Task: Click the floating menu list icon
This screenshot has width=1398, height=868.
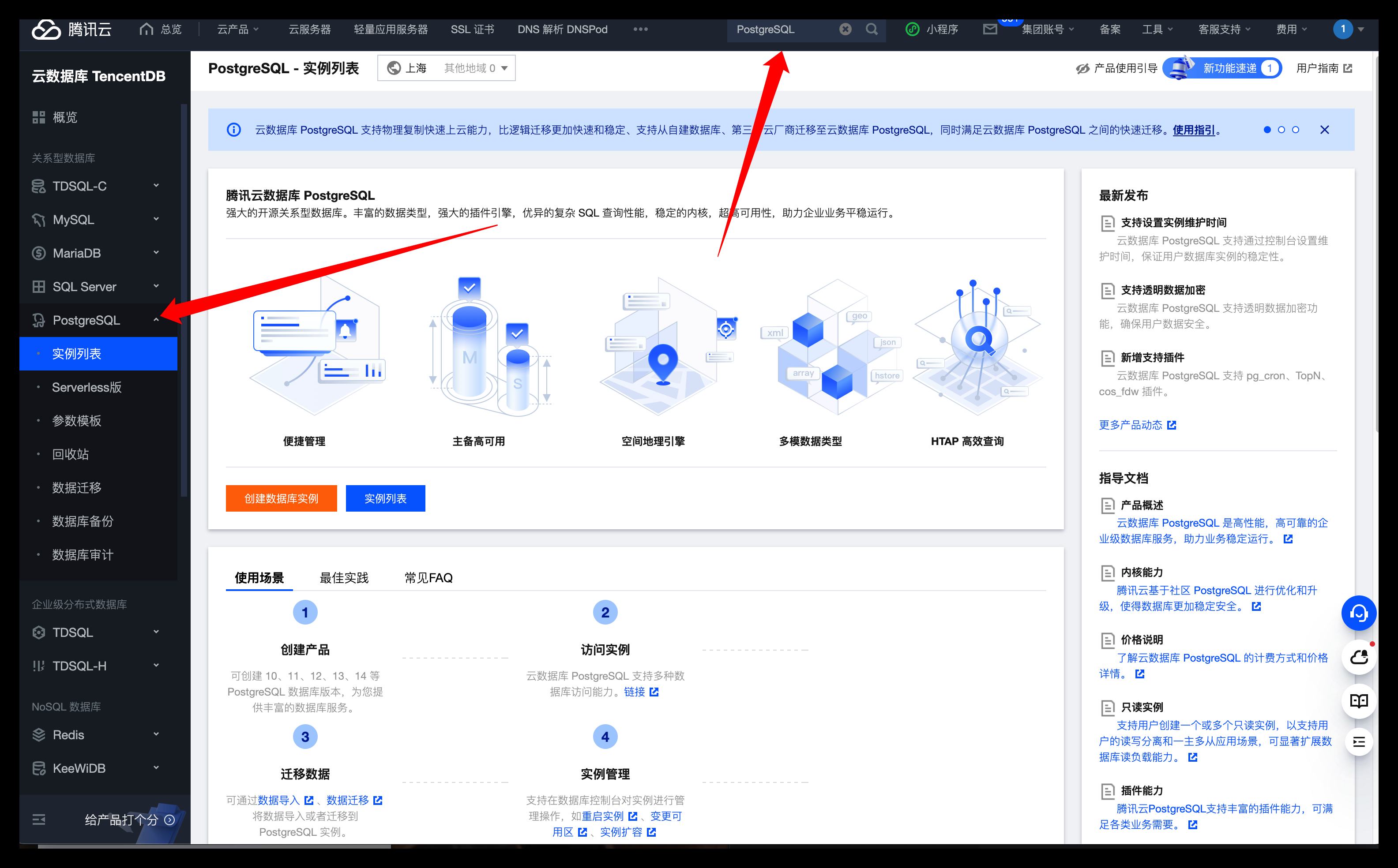Action: tap(1358, 742)
